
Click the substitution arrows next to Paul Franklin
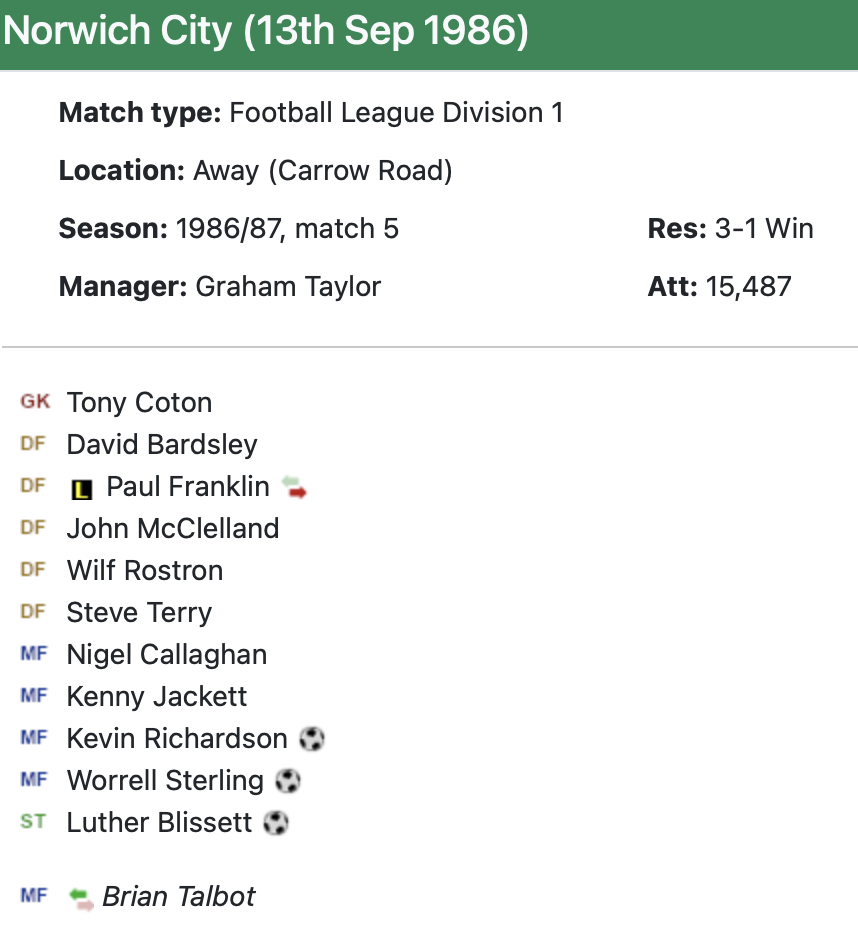294,487
